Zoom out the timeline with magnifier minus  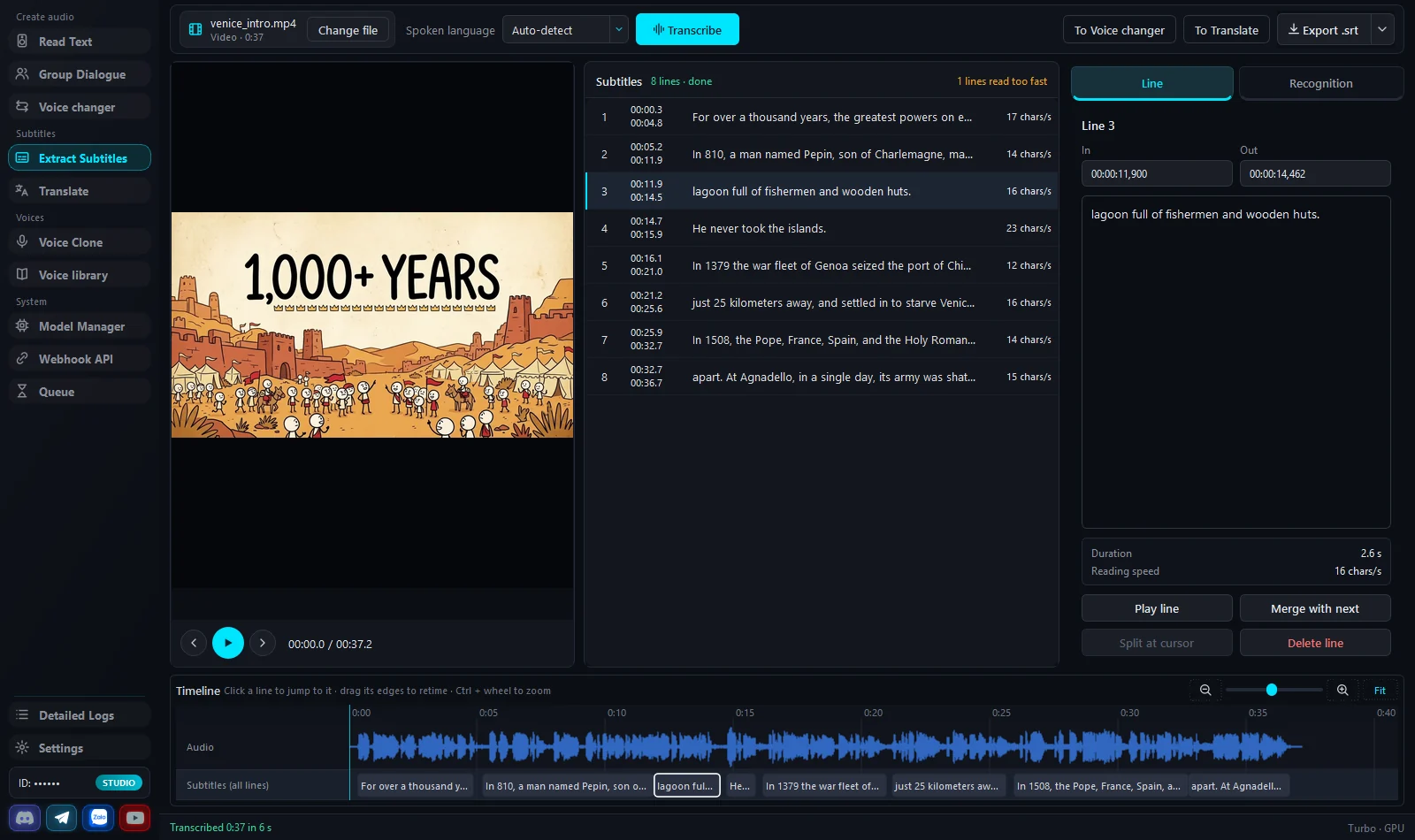(1205, 690)
